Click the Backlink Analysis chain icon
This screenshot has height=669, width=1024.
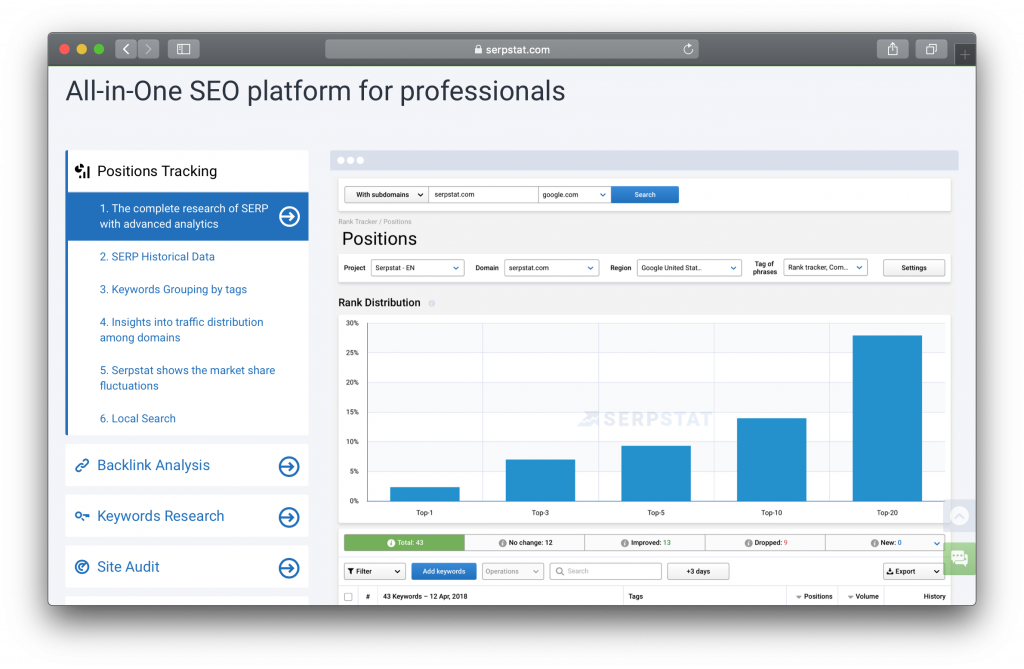pyautogui.click(x=82, y=465)
